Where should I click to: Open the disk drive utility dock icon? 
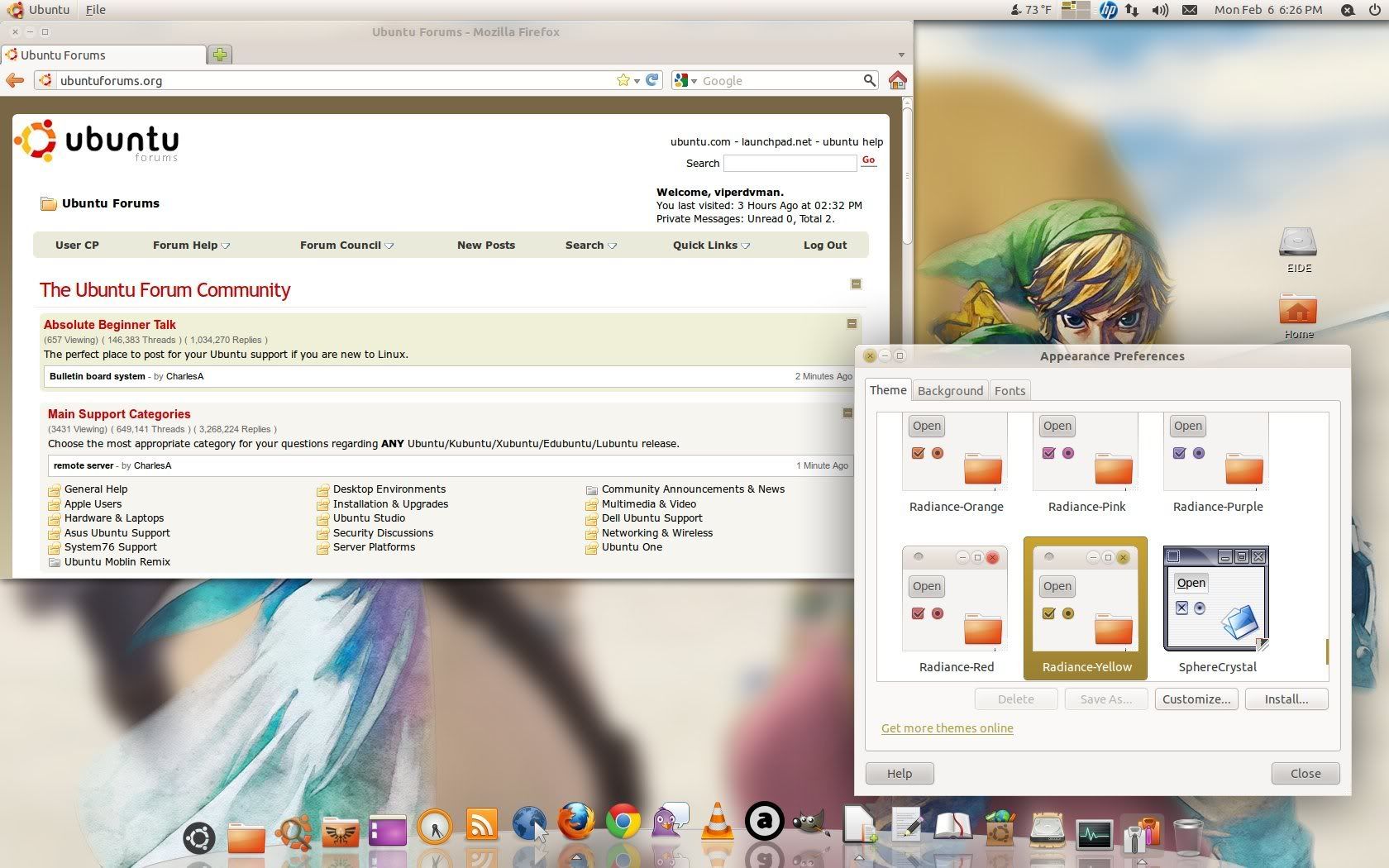[1047, 831]
